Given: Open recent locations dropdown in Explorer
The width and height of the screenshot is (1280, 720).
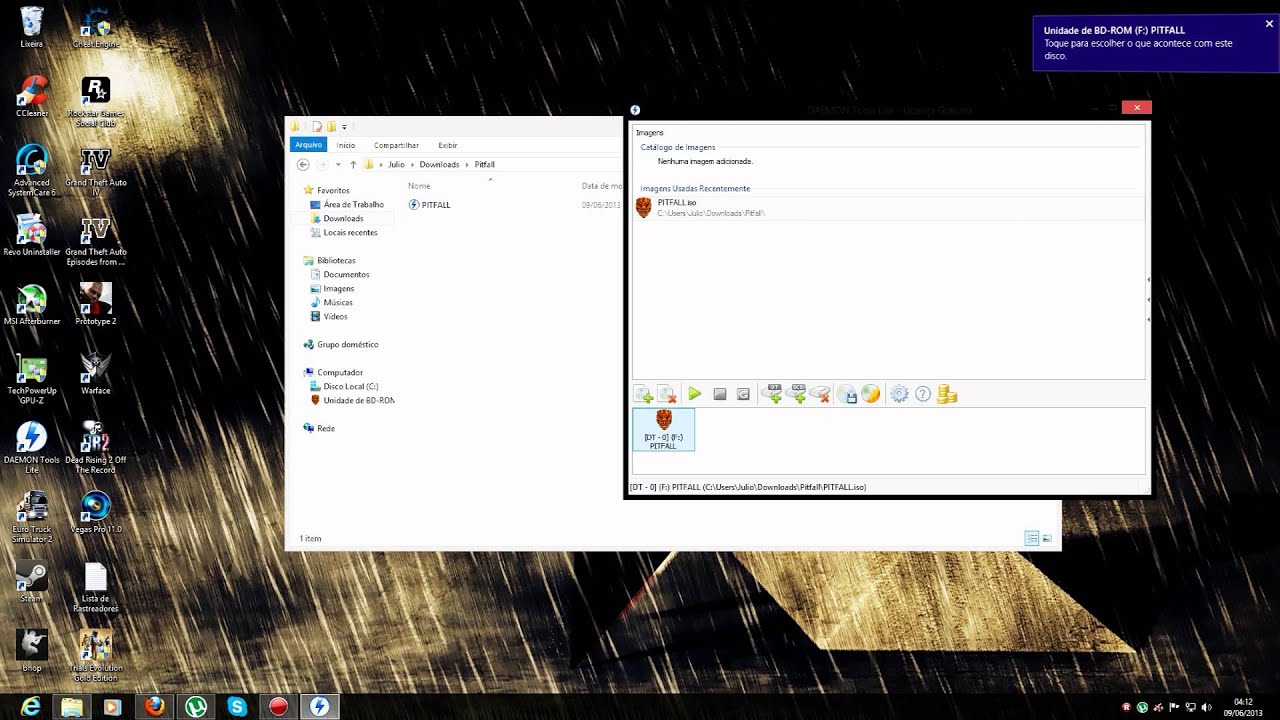Looking at the screenshot, I should pos(338,164).
